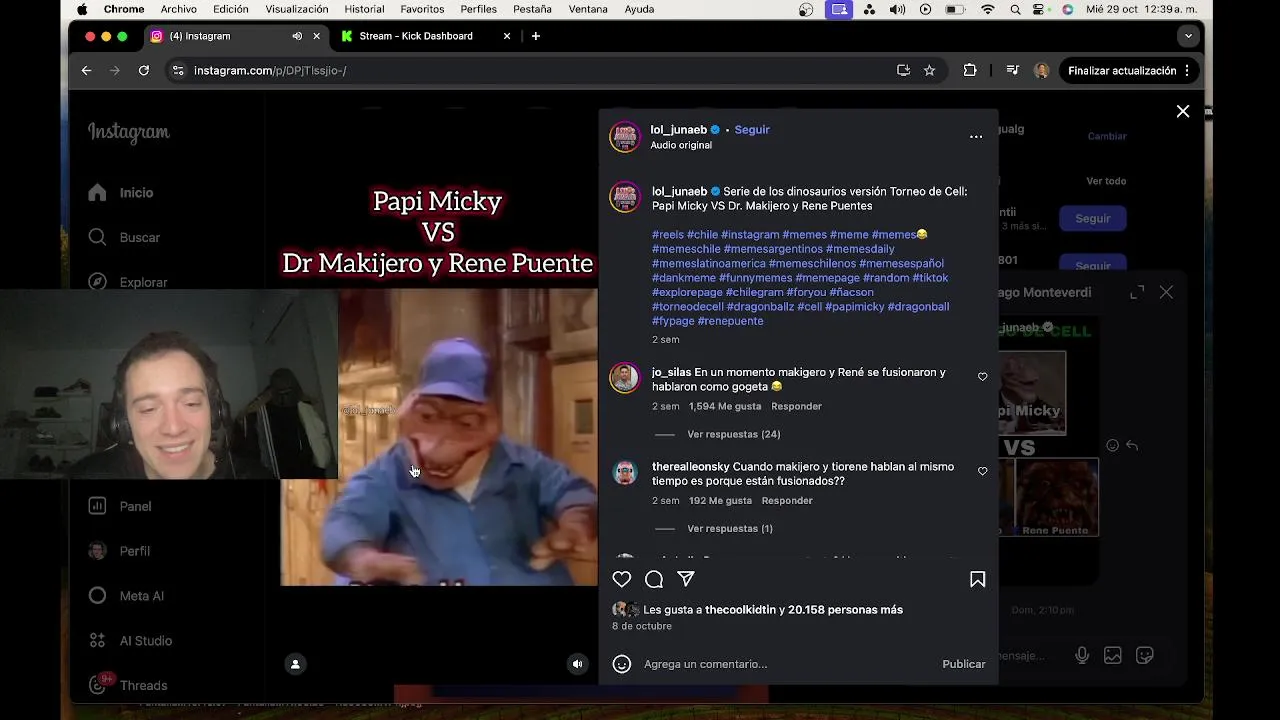The image size is (1280, 720).
Task: Open Meta AI in the sidebar
Action: (127, 596)
